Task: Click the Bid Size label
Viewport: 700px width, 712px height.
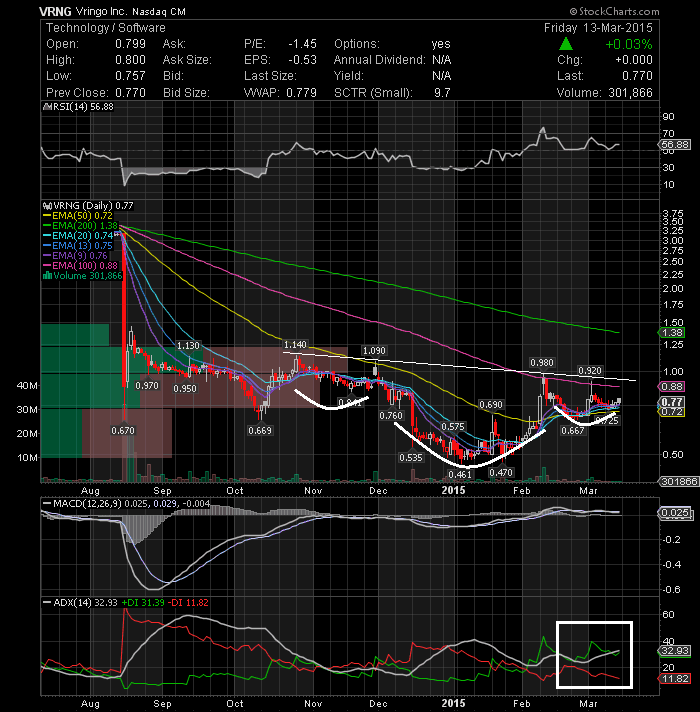Action: coord(187,93)
